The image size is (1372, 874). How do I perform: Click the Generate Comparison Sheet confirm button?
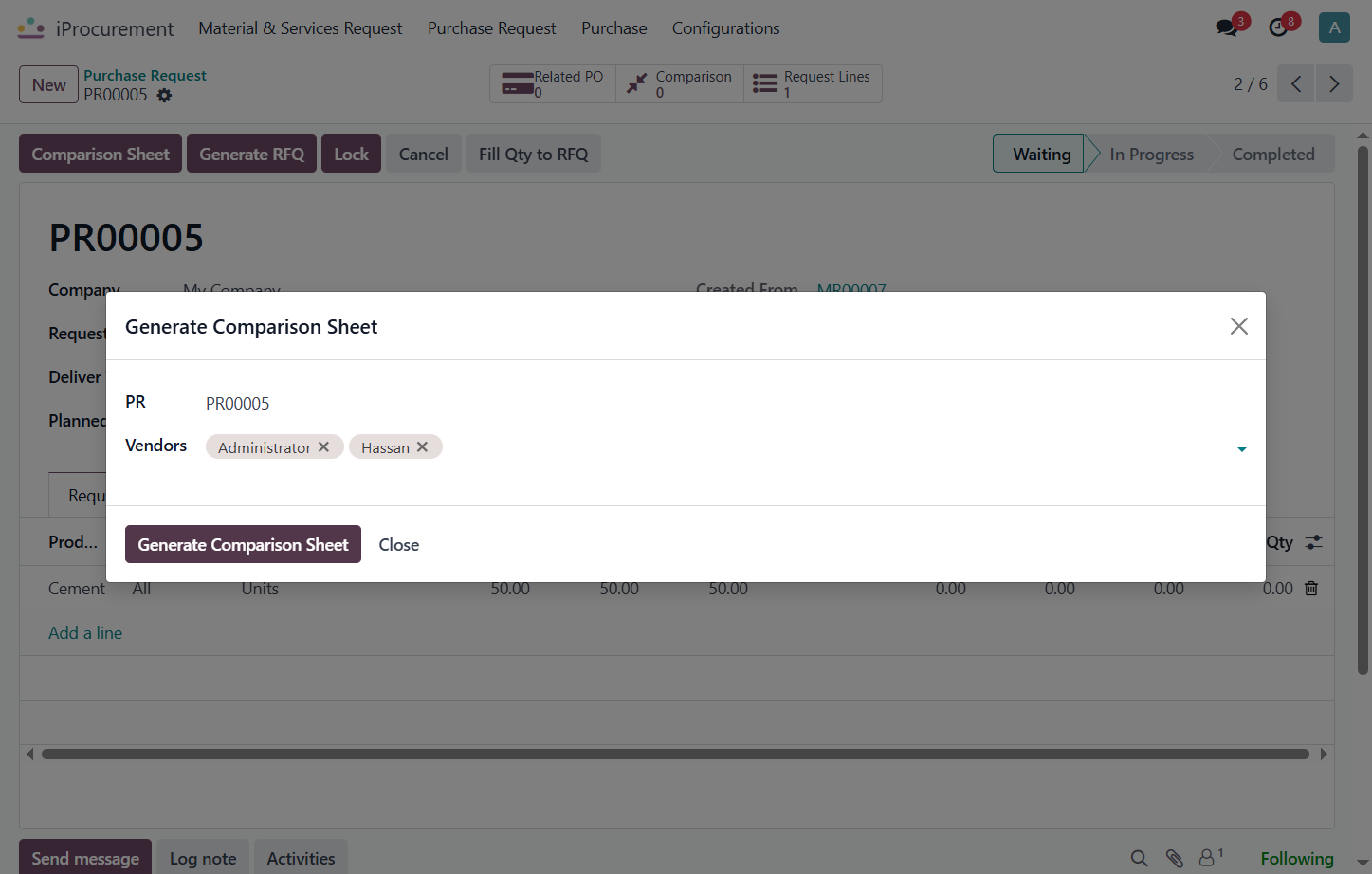[x=243, y=544]
